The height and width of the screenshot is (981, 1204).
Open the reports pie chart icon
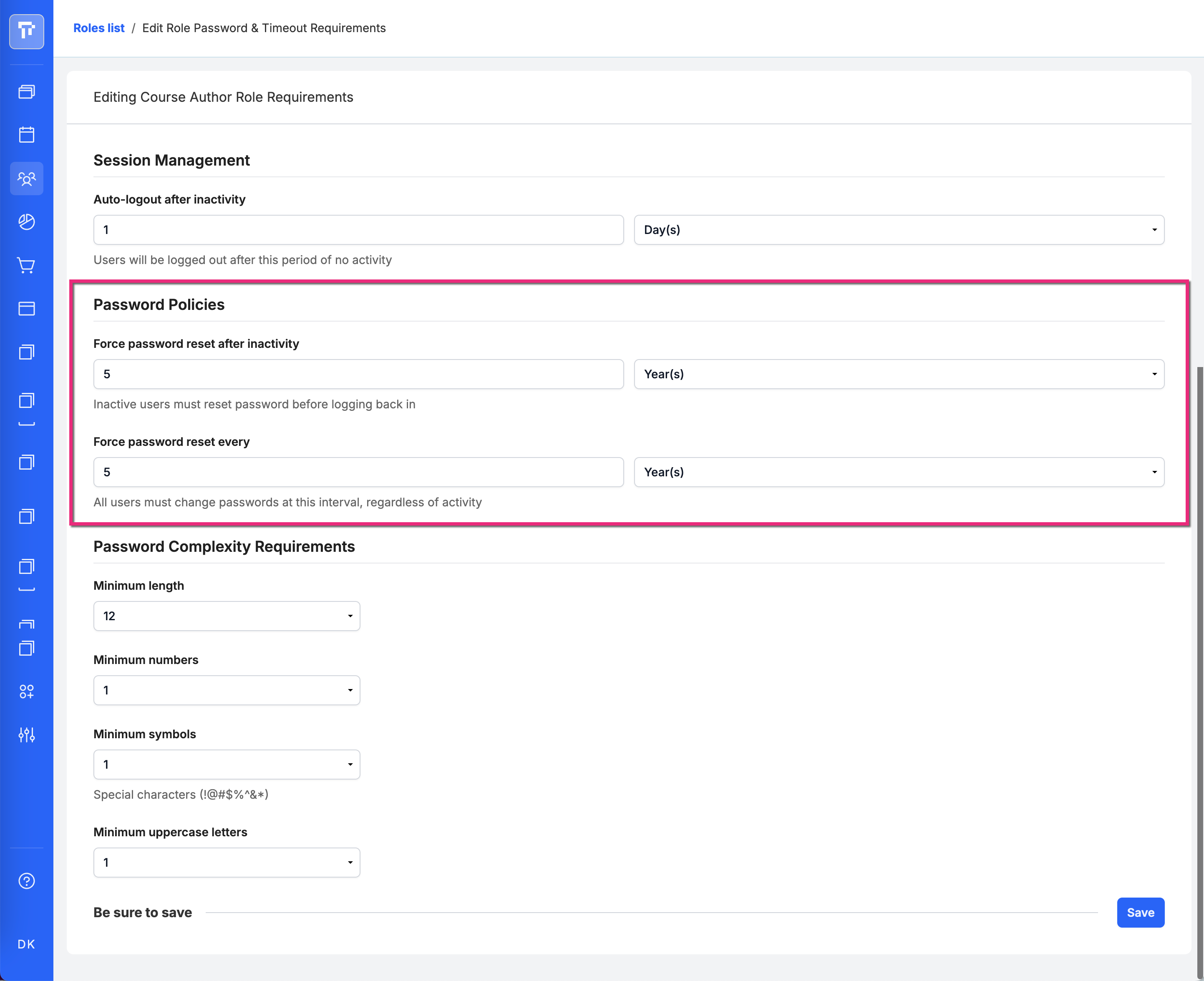point(27,222)
